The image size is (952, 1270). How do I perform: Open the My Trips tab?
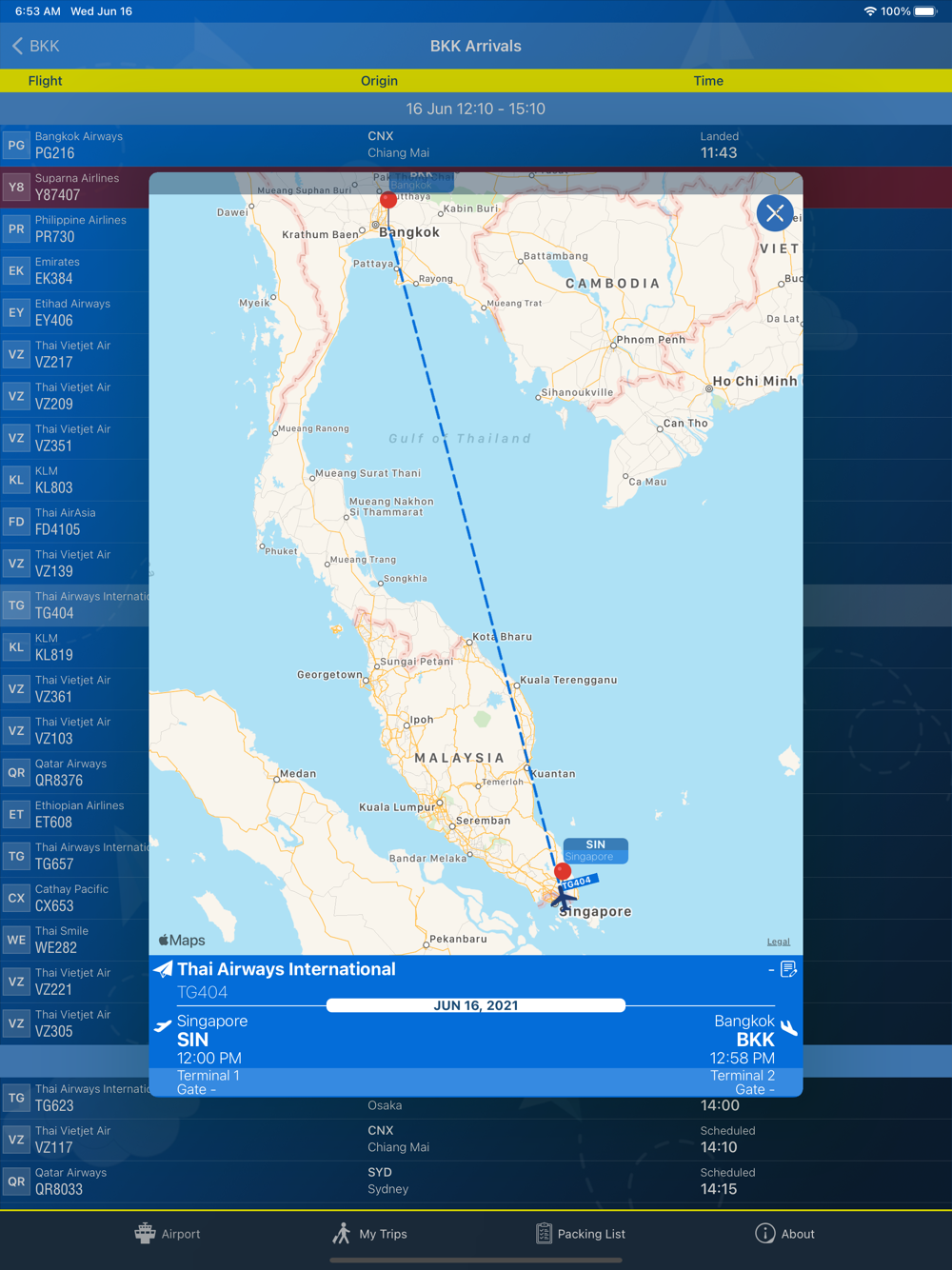[369, 1234]
